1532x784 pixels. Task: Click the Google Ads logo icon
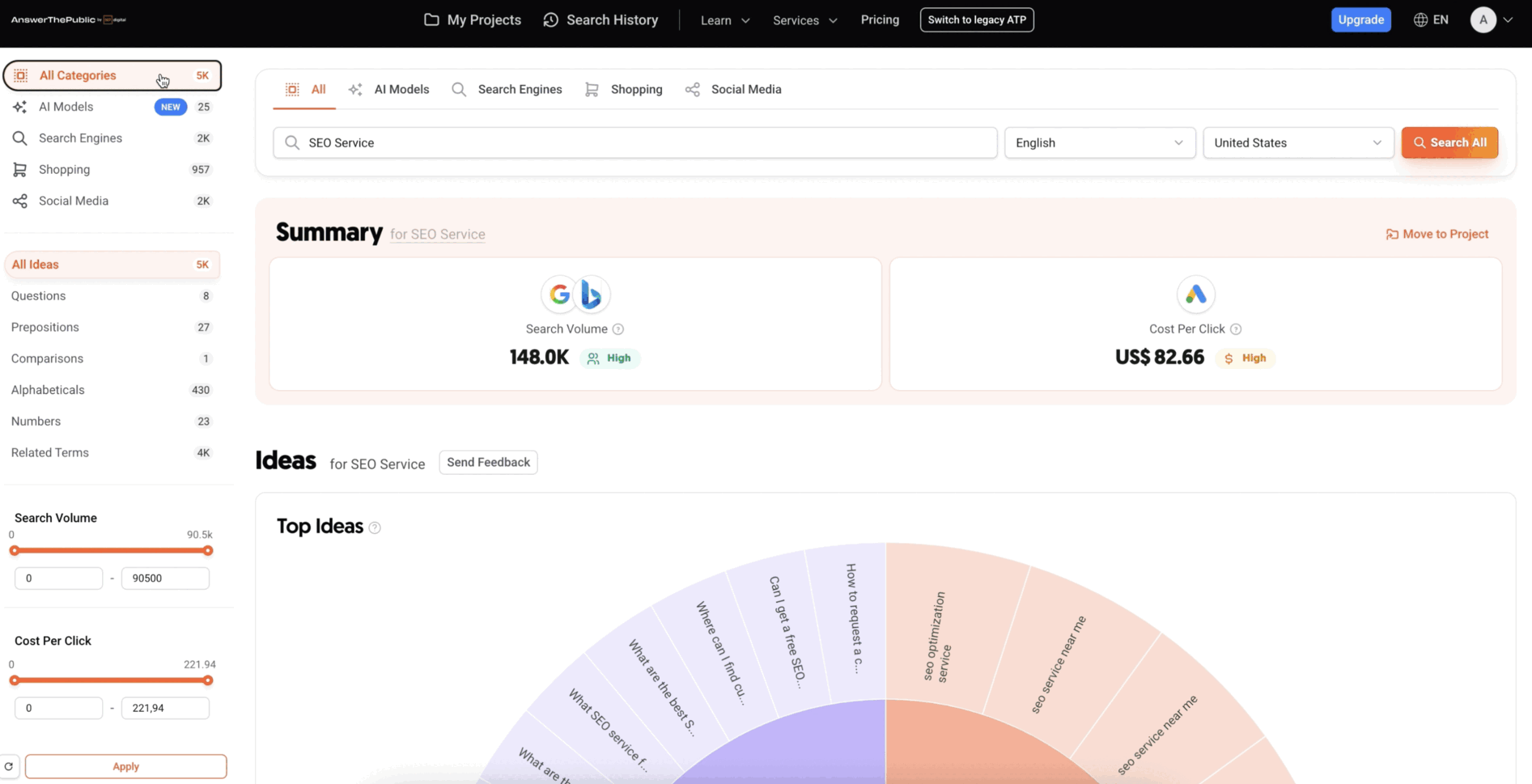pyautogui.click(x=1195, y=295)
